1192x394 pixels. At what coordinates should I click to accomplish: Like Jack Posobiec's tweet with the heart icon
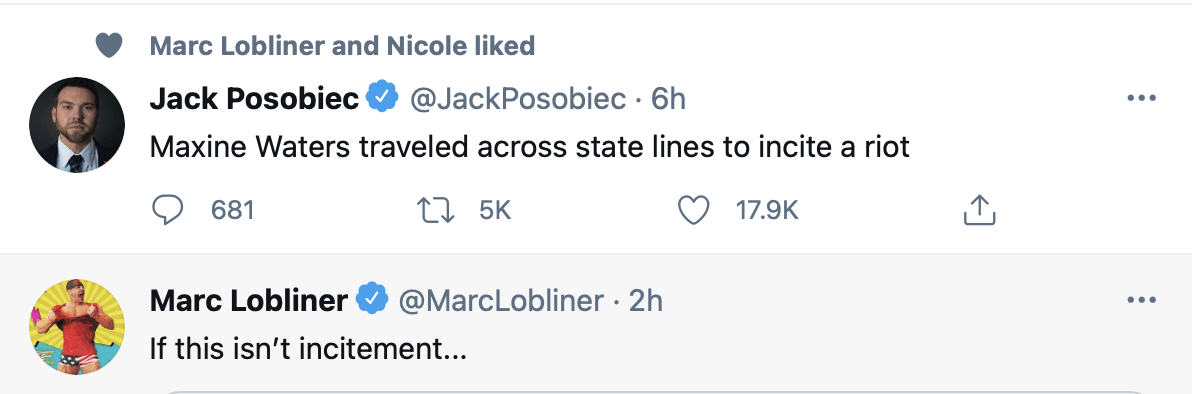693,210
